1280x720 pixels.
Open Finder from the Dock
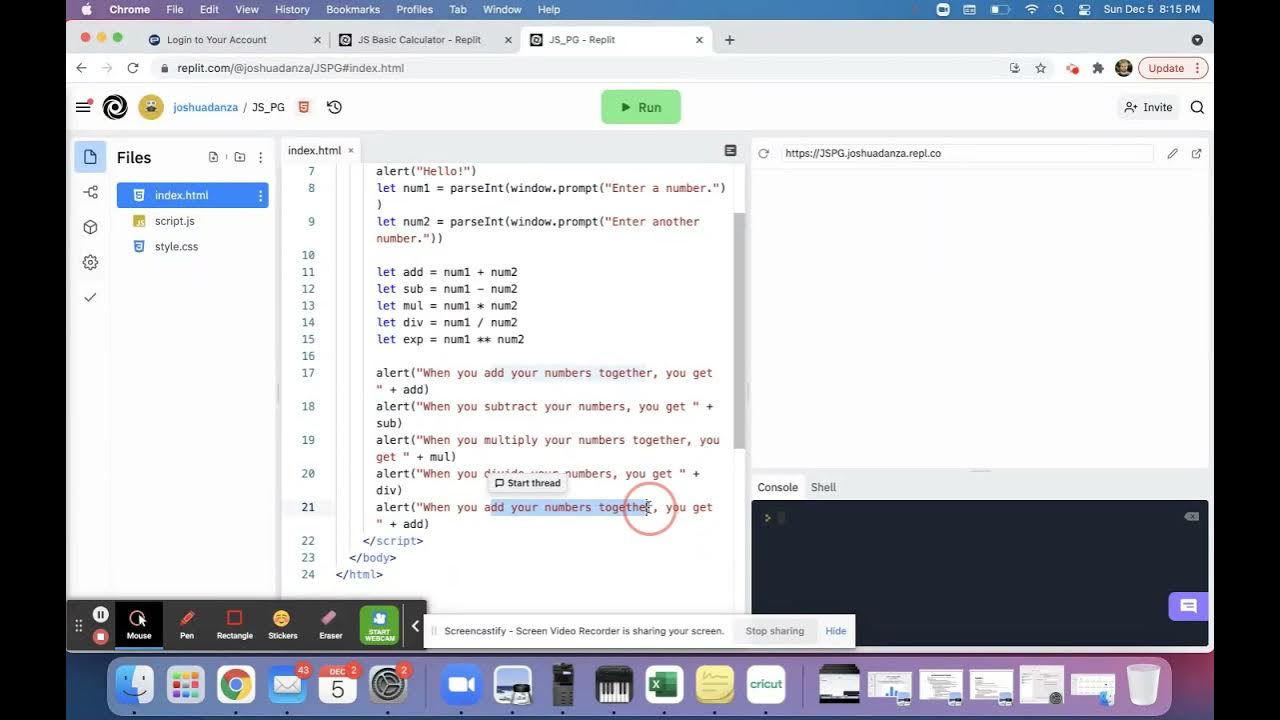[x=134, y=685]
